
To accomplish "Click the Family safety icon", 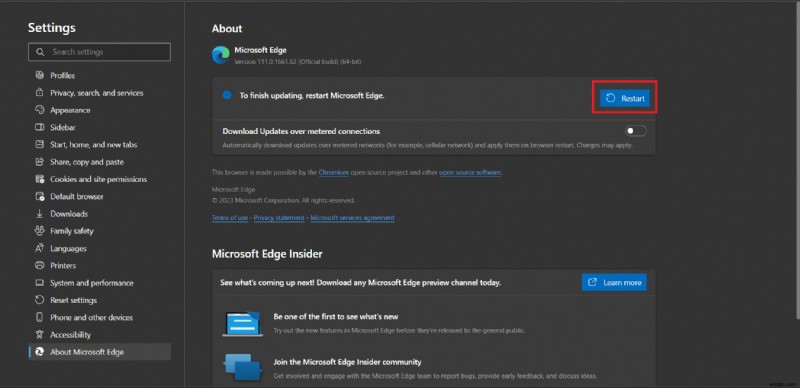I will 40,231.
